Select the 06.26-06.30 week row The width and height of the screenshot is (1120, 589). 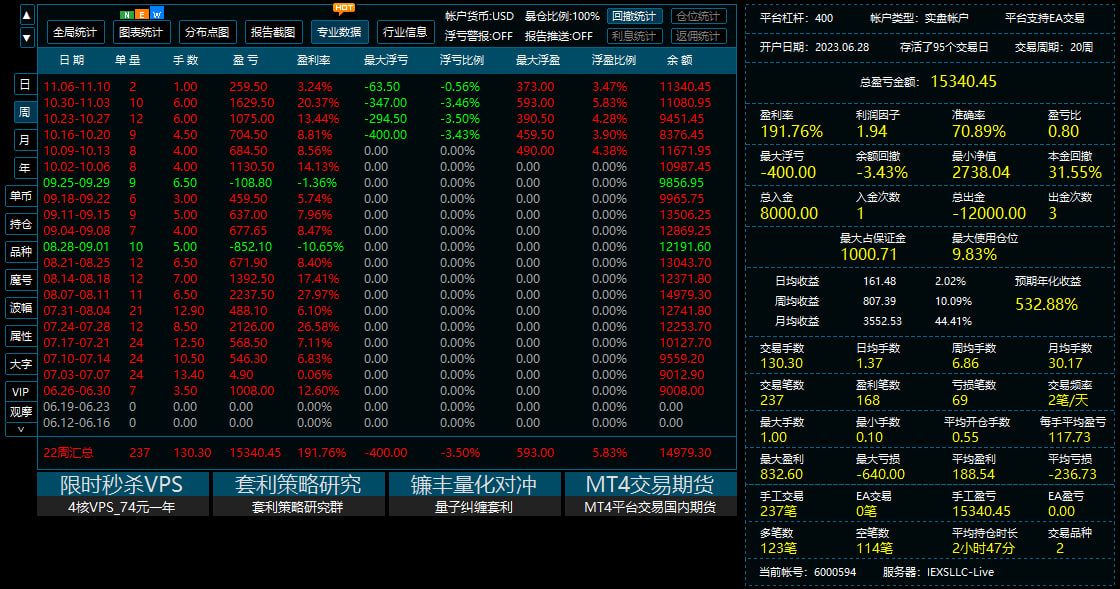coord(386,391)
